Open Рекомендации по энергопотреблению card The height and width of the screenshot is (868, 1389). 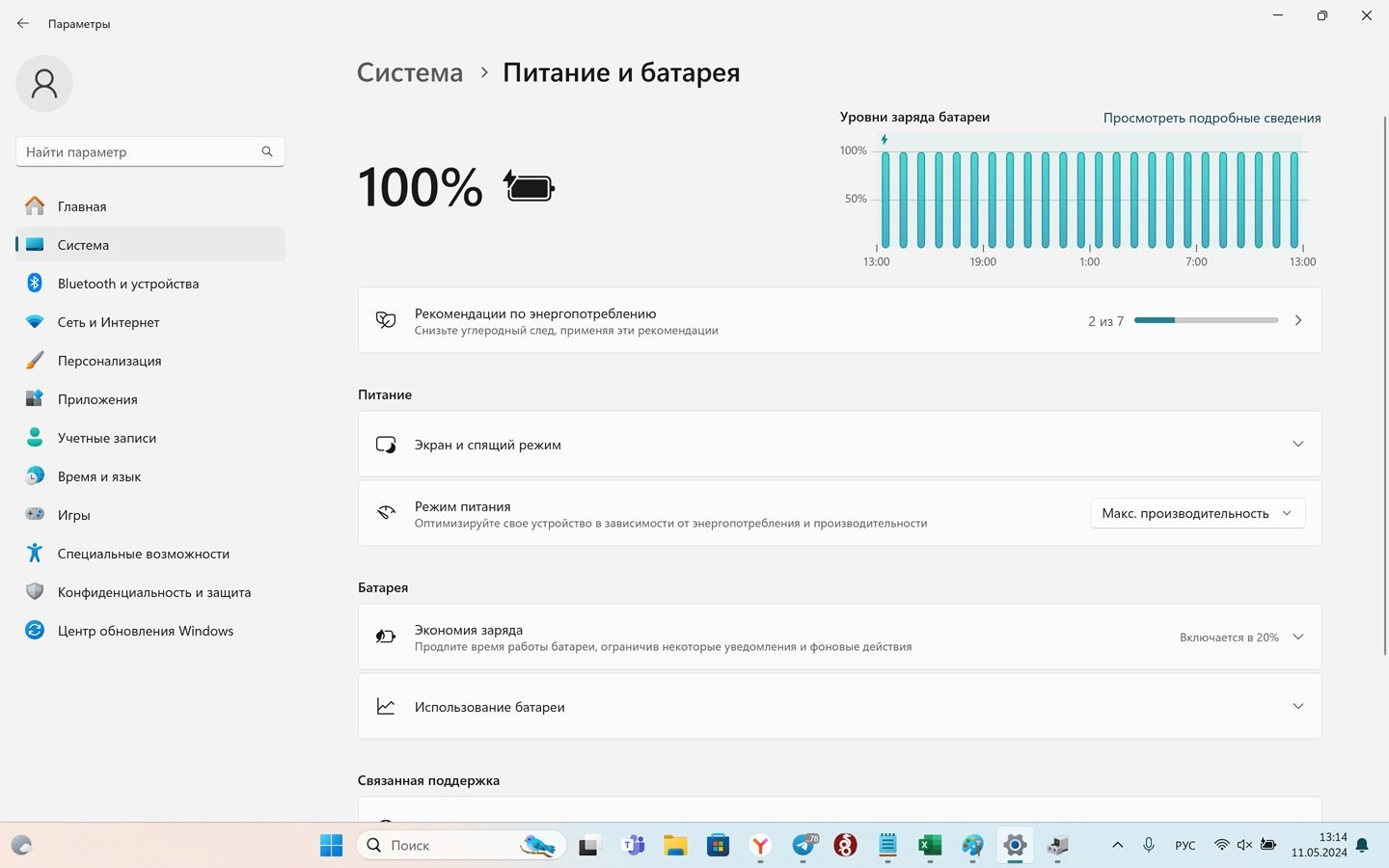(x=839, y=320)
